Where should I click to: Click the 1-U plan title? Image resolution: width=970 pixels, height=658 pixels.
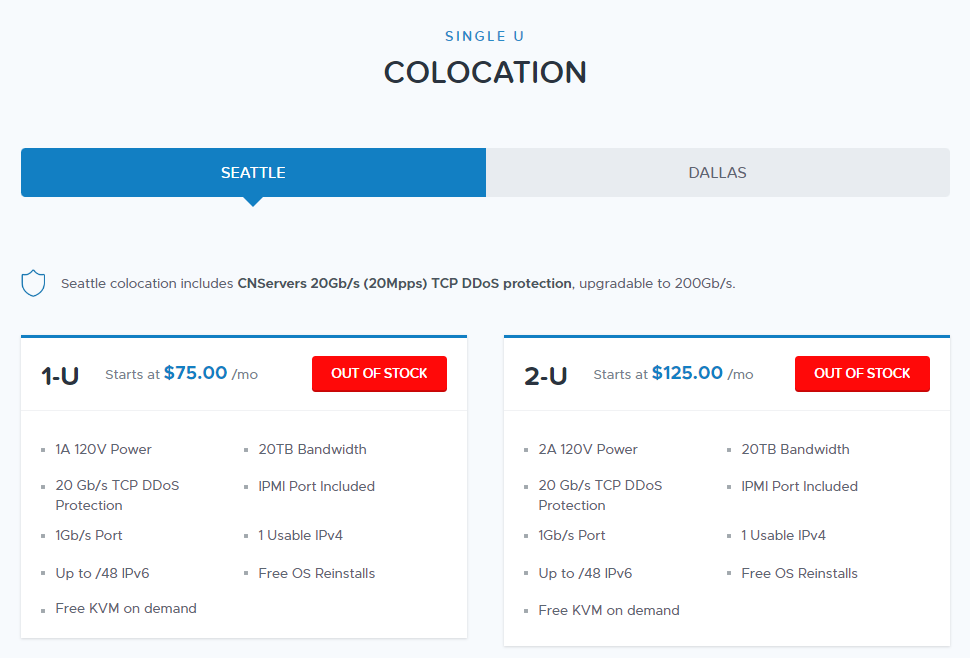60,376
